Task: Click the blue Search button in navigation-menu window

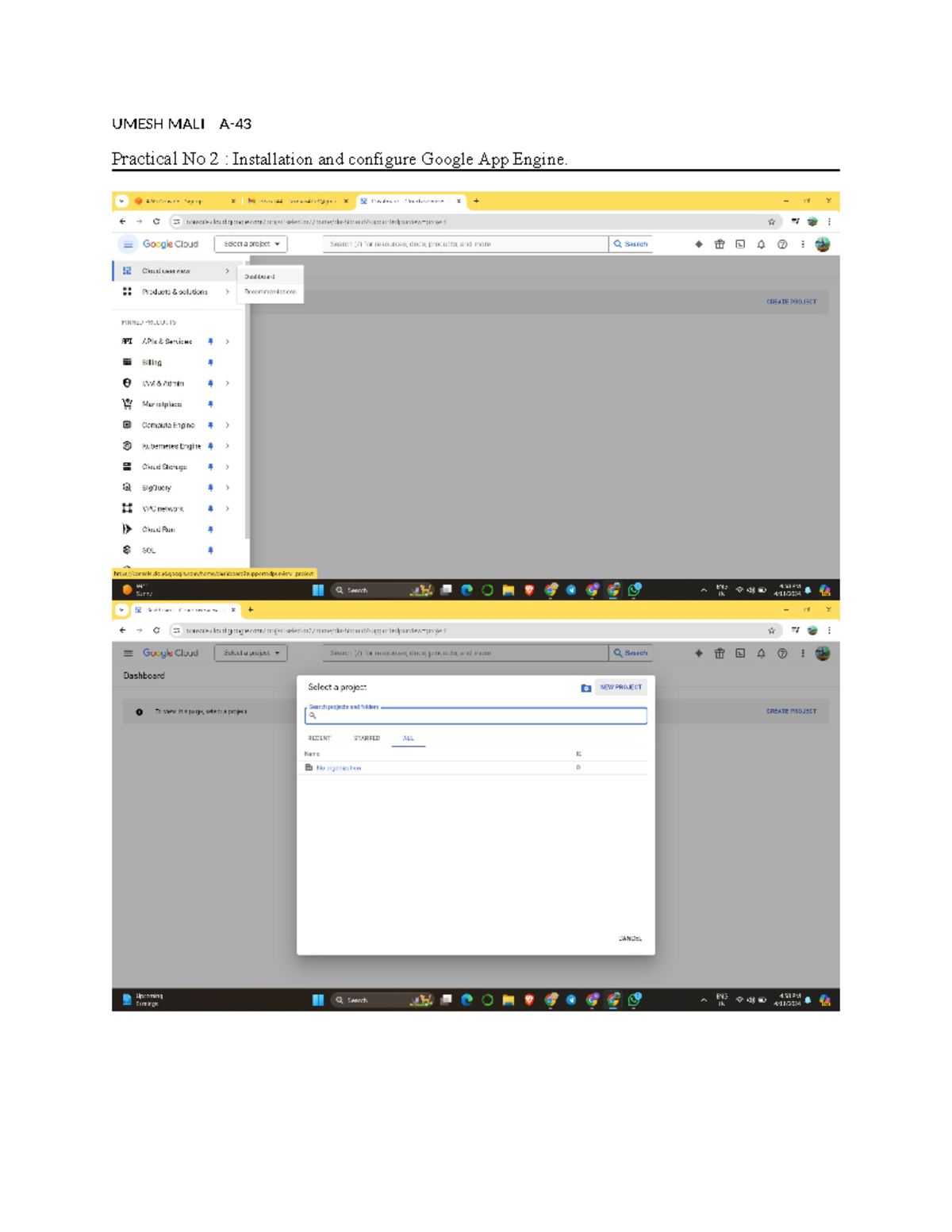Action: coord(631,244)
